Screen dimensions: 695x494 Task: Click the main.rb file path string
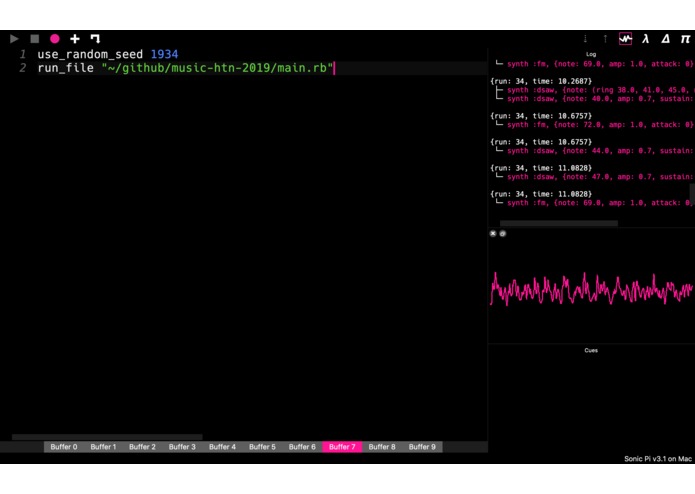217,68
